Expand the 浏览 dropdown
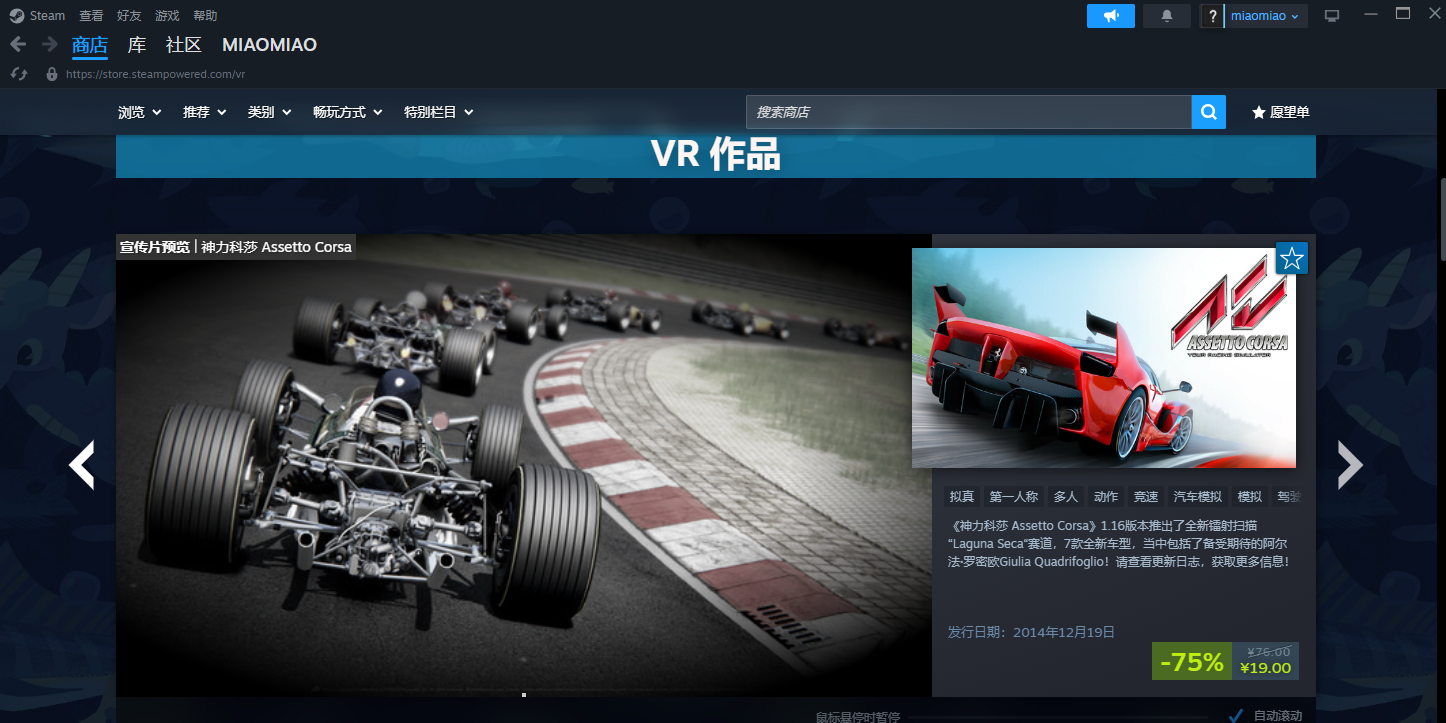This screenshot has height=723, width=1446. 139,112
